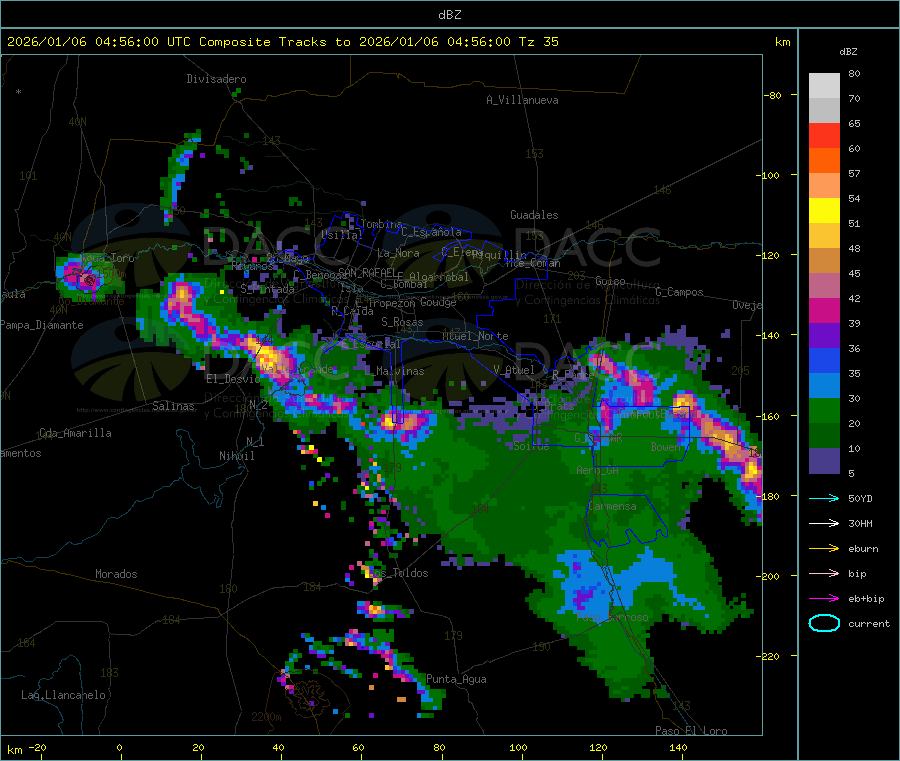Click the magenta eb+bip arrow icon
Image resolution: width=900 pixels, height=761 pixels.
pyautogui.click(x=824, y=599)
